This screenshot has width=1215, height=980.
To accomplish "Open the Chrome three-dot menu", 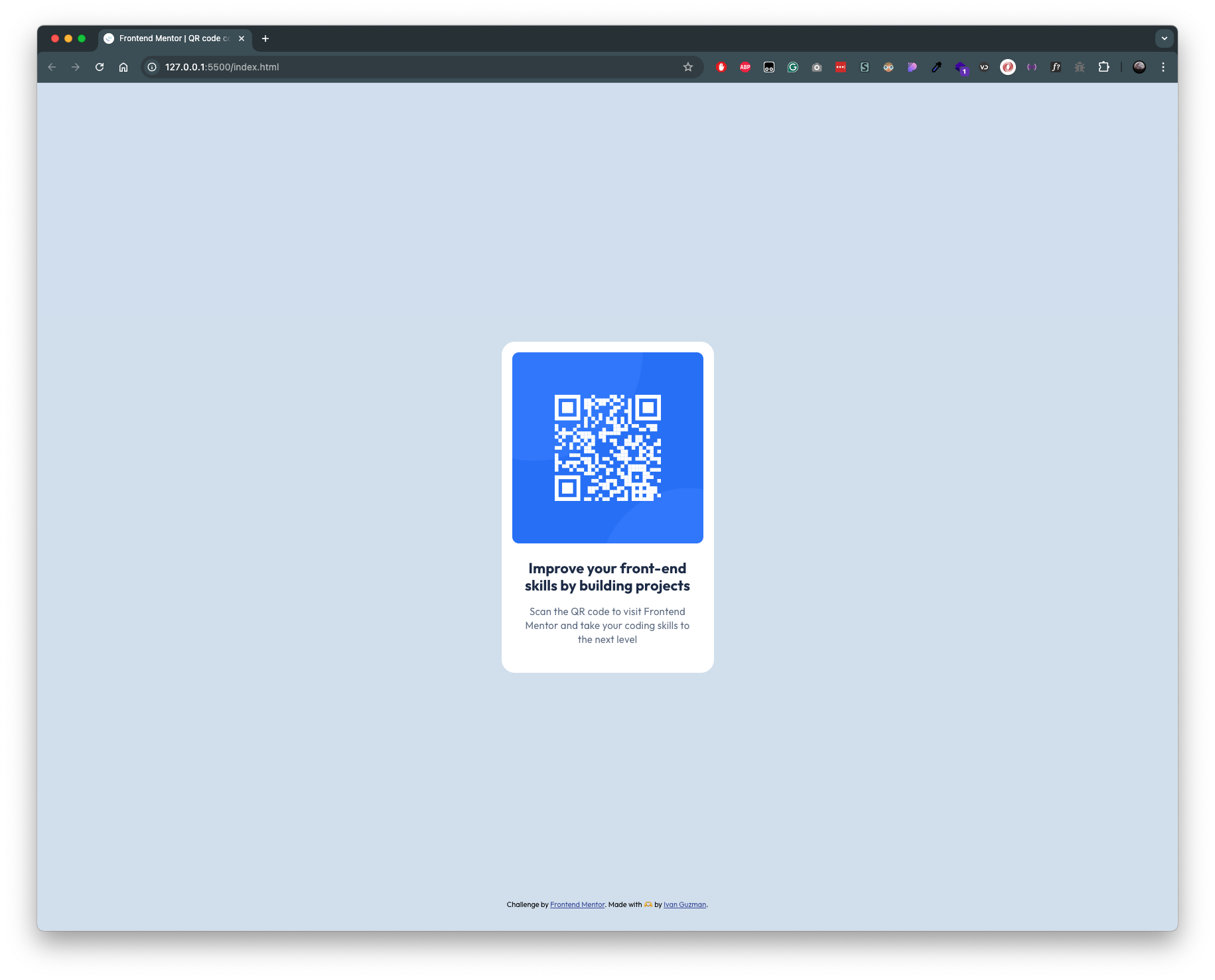I will (x=1163, y=67).
